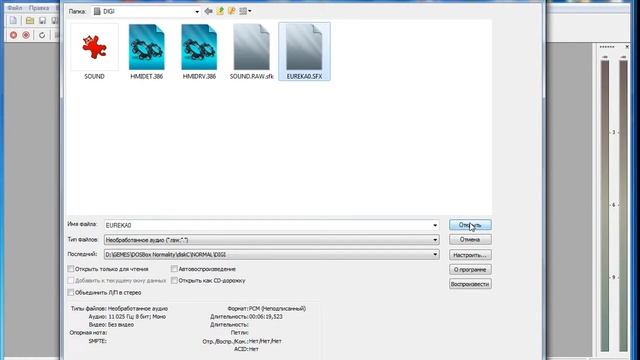The height and width of the screenshot is (360, 640).
Task: Click Save icon in Sound Forge toolbar
Action: click(x=42, y=20)
